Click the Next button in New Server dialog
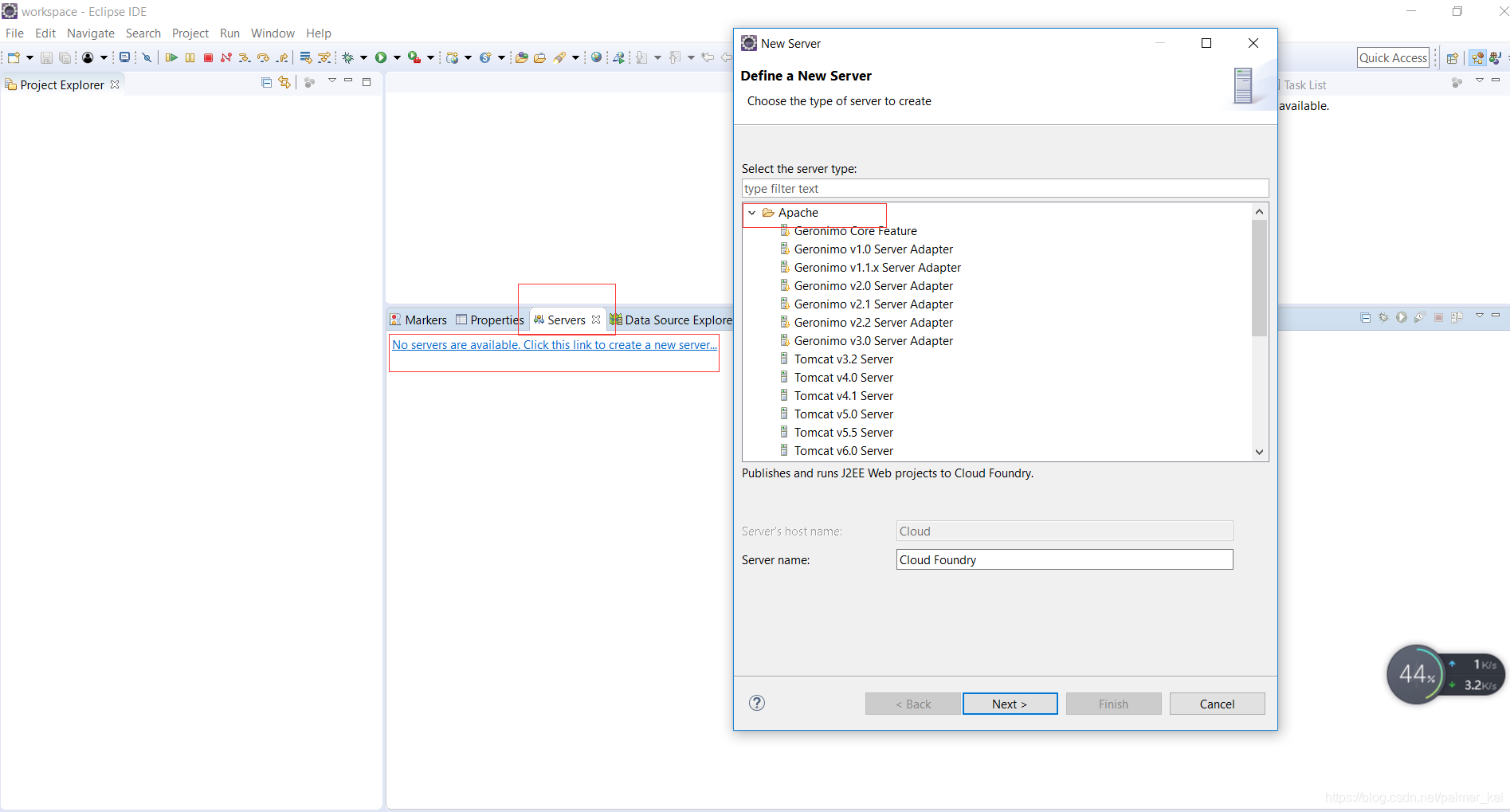 click(x=1010, y=704)
